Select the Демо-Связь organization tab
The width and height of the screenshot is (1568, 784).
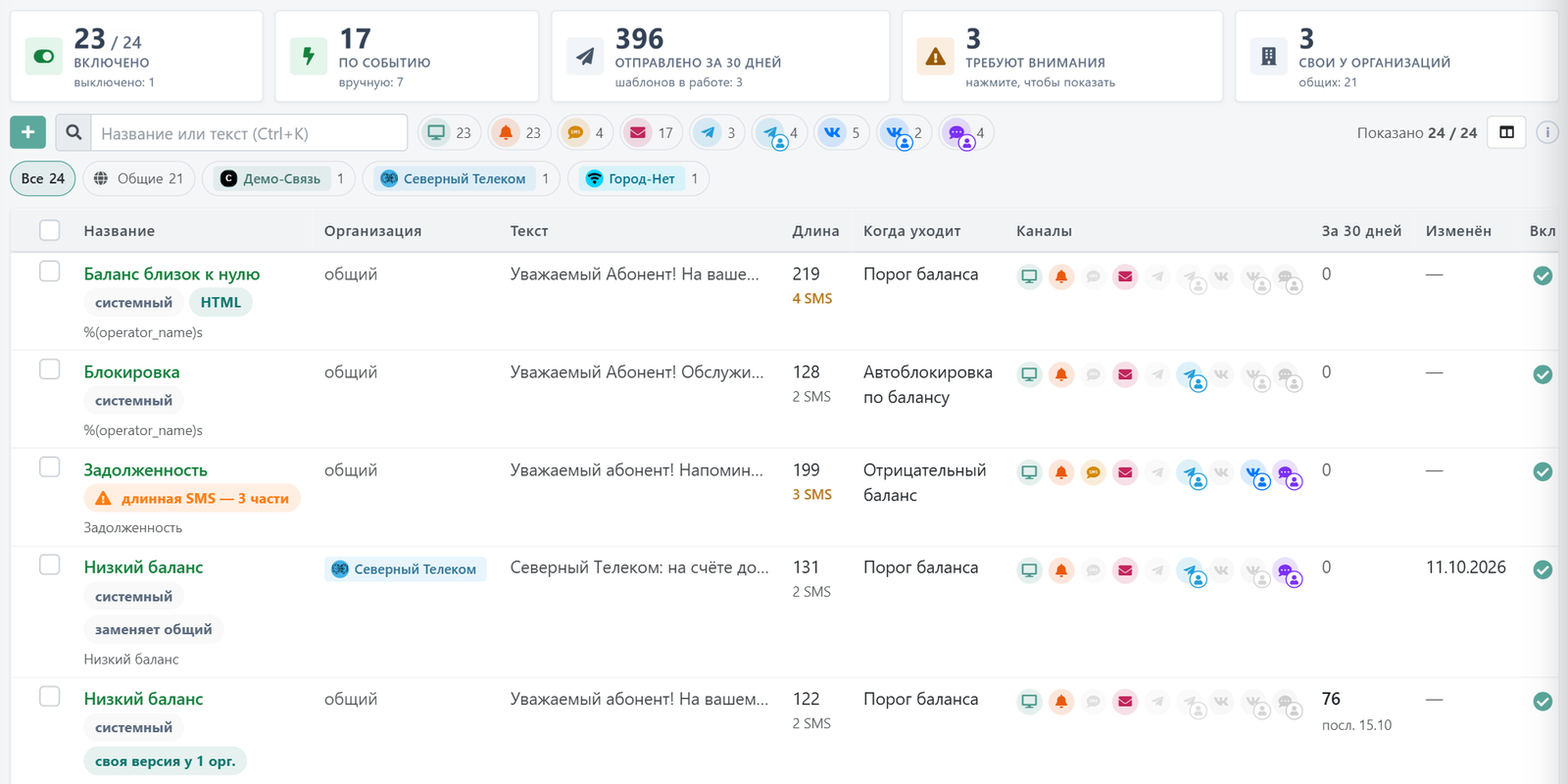point(279,178)
